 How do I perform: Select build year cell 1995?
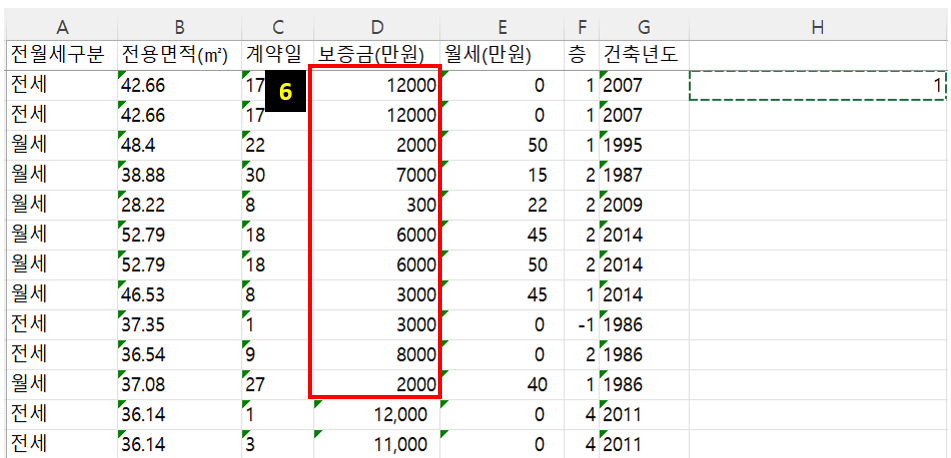coord(644,145)
